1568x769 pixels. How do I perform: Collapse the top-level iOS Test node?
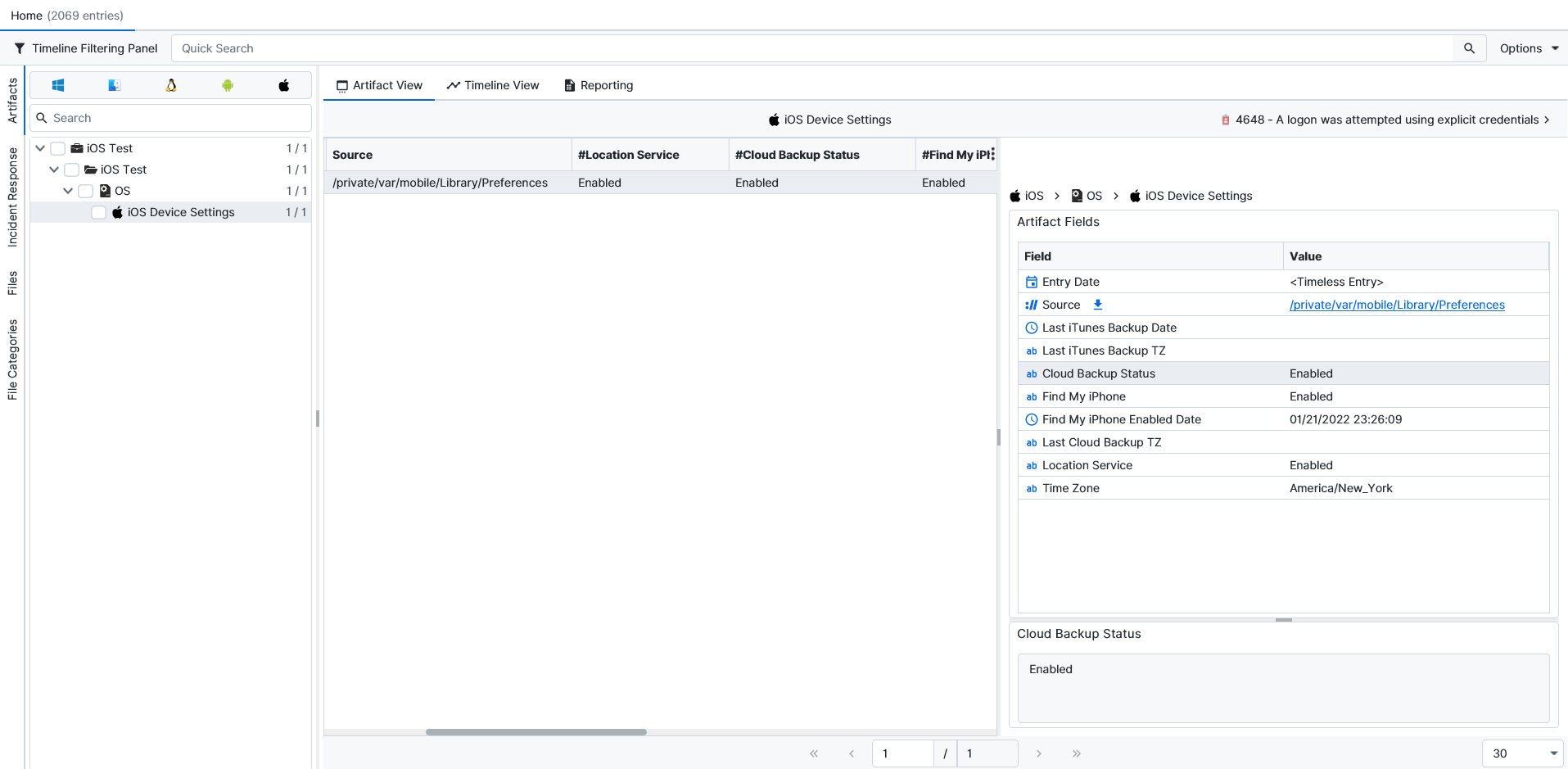click(x=40, y=148)
